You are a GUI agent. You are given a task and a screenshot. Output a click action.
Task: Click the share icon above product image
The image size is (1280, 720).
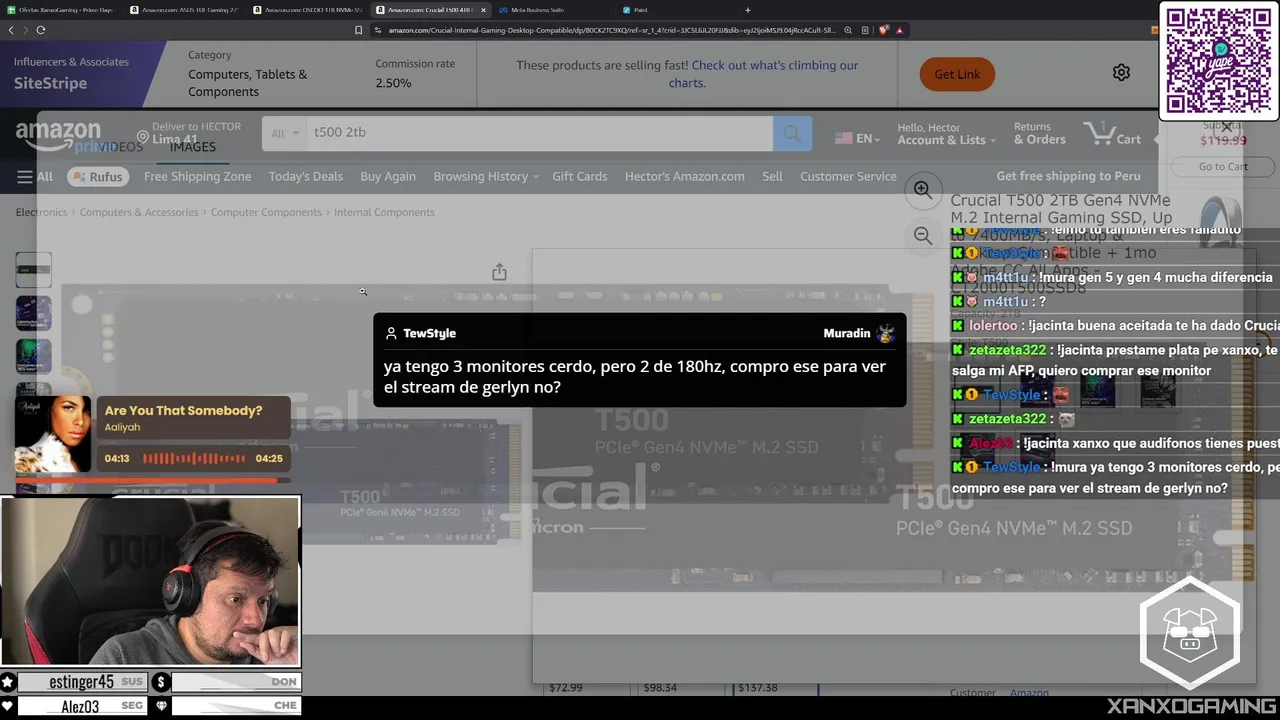coord(499,272)
